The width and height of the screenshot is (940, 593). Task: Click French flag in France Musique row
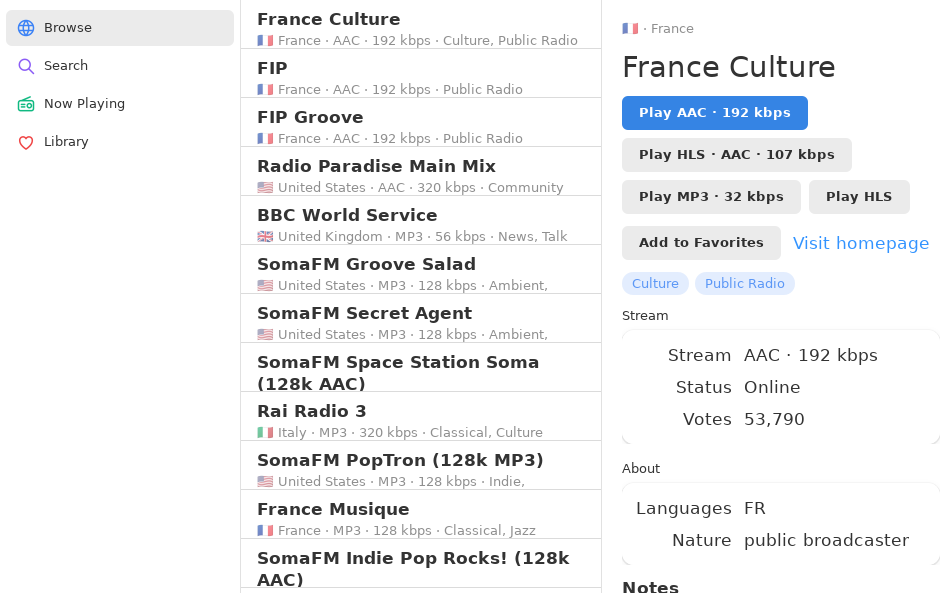click(x=265, y=531)
